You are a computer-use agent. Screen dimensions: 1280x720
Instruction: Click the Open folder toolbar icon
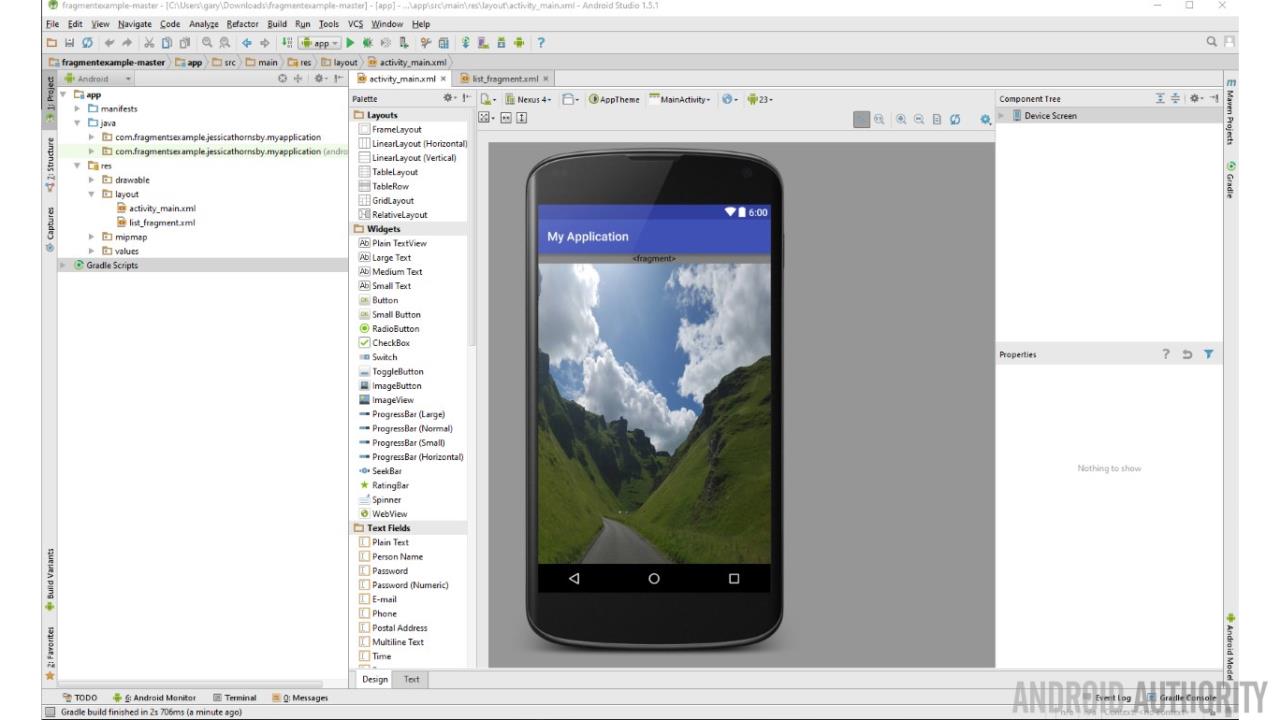52,43
